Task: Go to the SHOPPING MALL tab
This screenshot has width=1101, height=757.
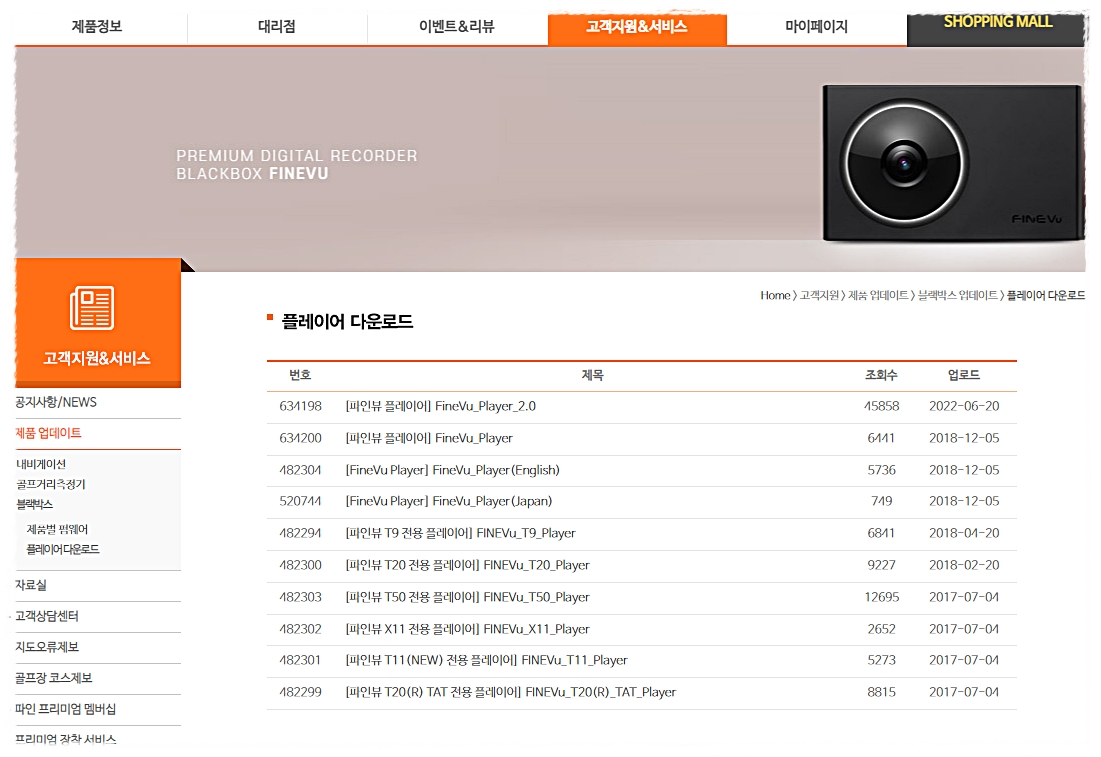Action: click(997, 29)
